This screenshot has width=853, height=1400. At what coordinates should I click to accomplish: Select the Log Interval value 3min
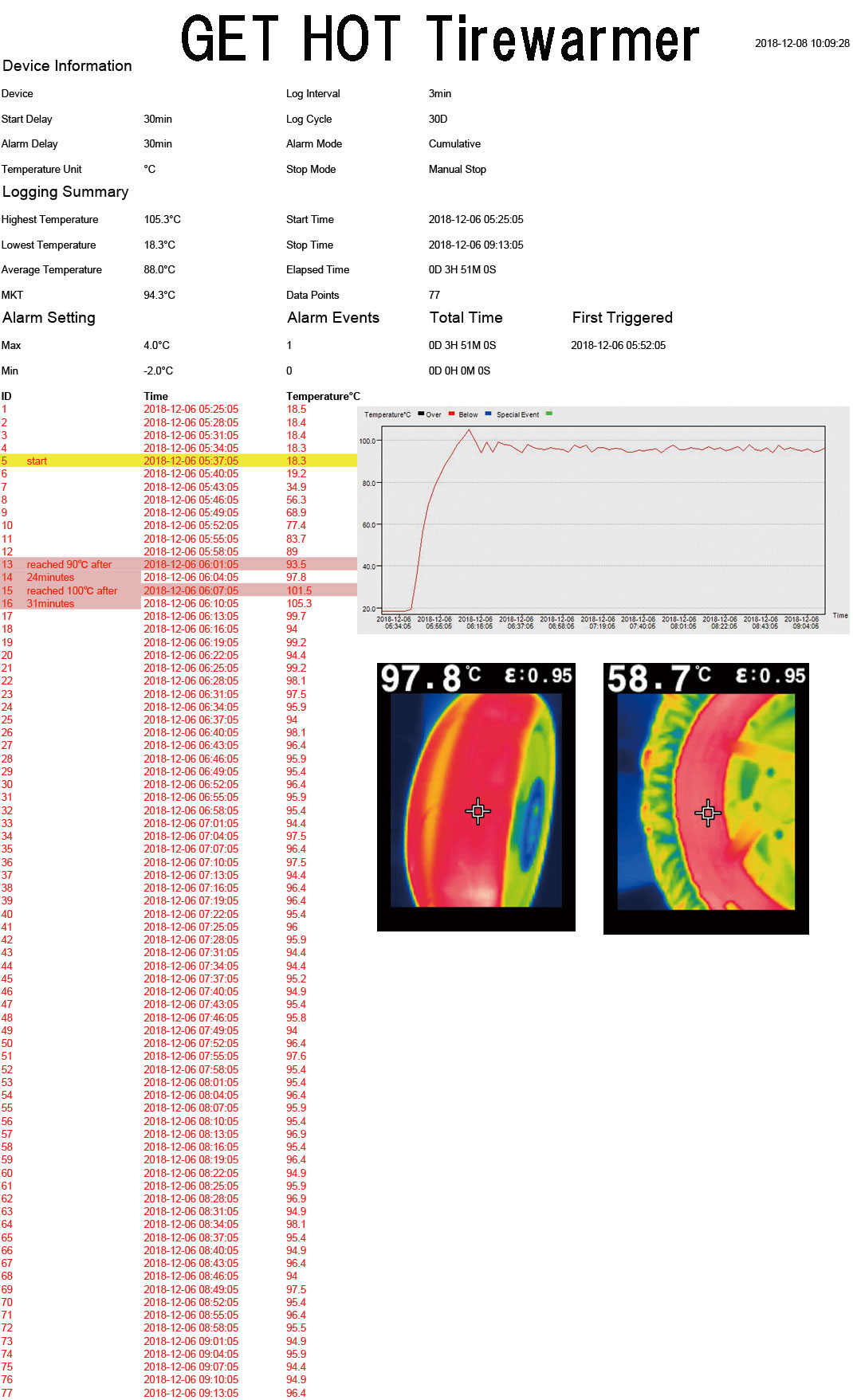[x=440, y=94]
